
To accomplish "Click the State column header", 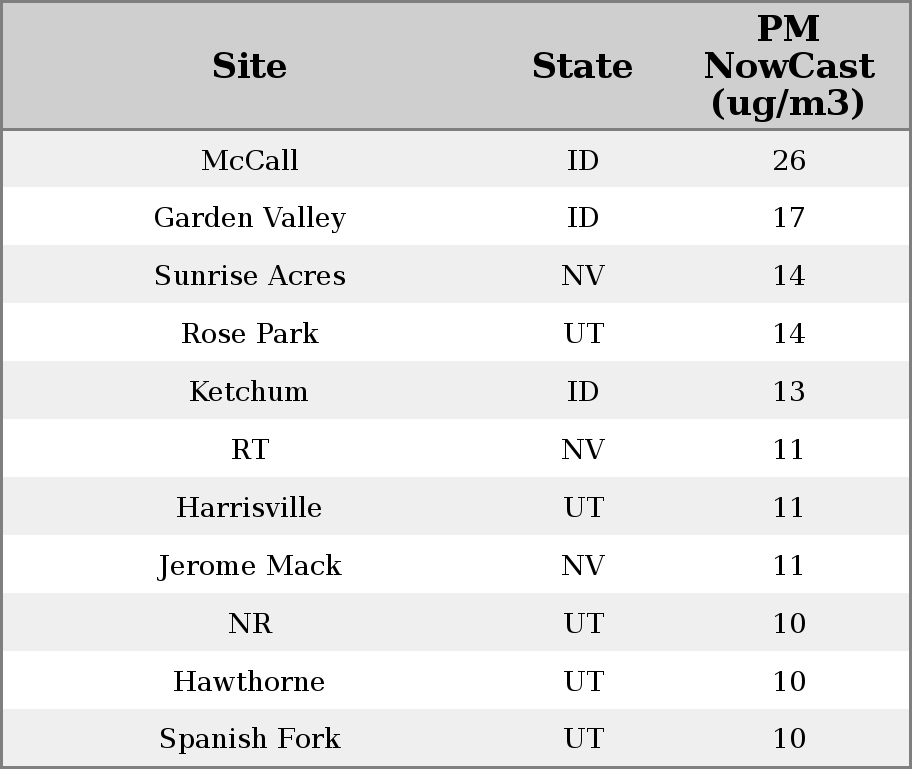I will click(582, 66).
